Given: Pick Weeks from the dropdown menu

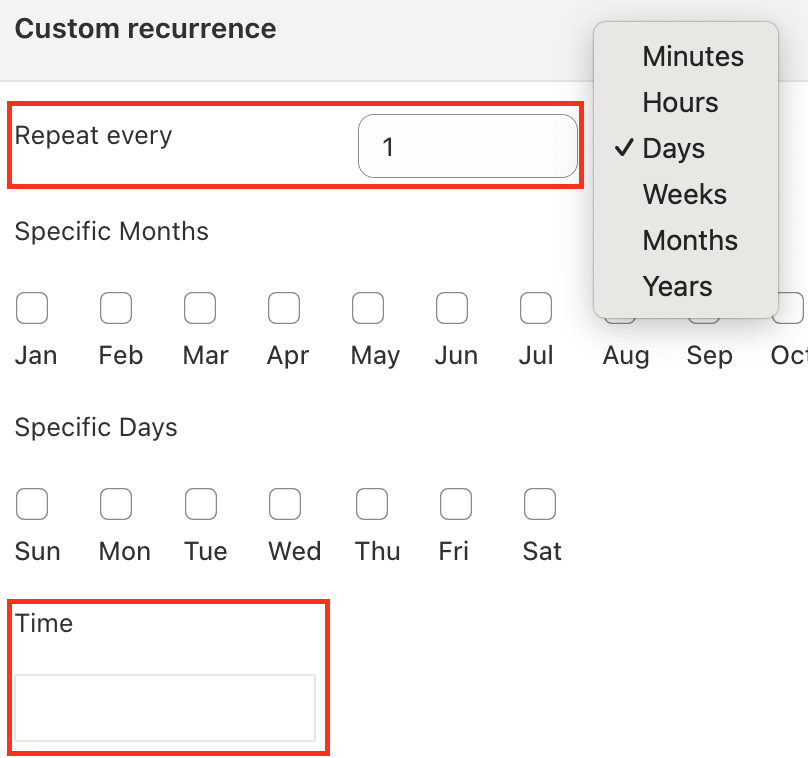Looking at the screenshot, I should 684,195.
